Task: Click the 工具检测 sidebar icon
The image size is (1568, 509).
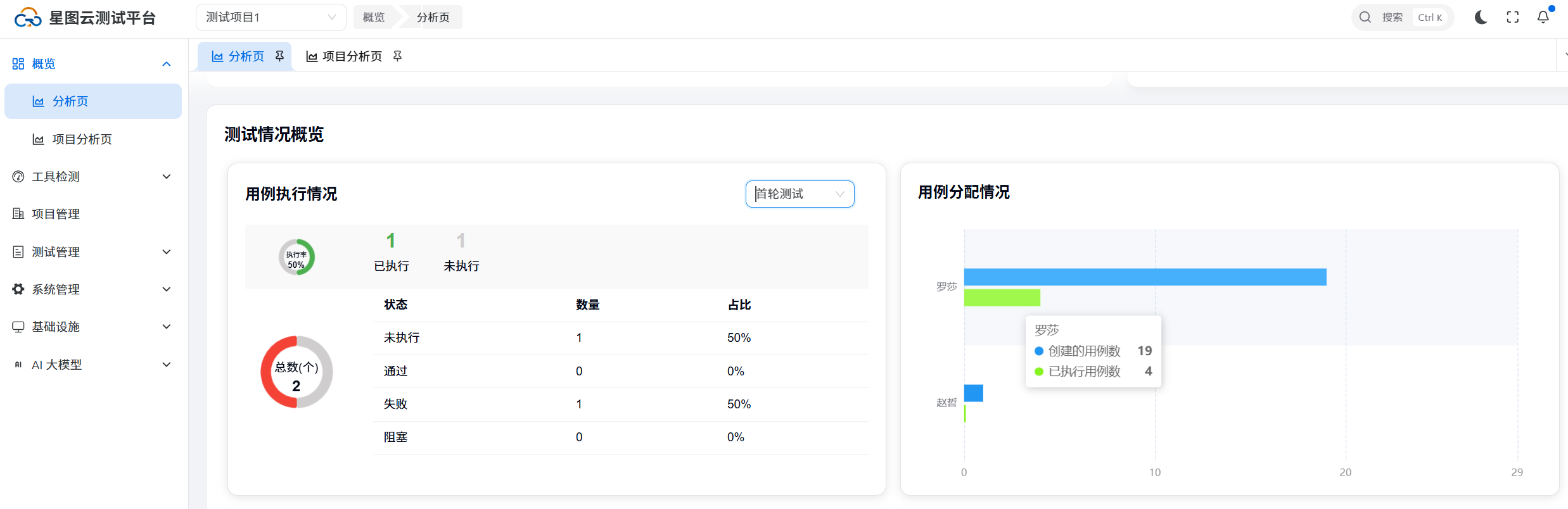Action: click(18, 177)
